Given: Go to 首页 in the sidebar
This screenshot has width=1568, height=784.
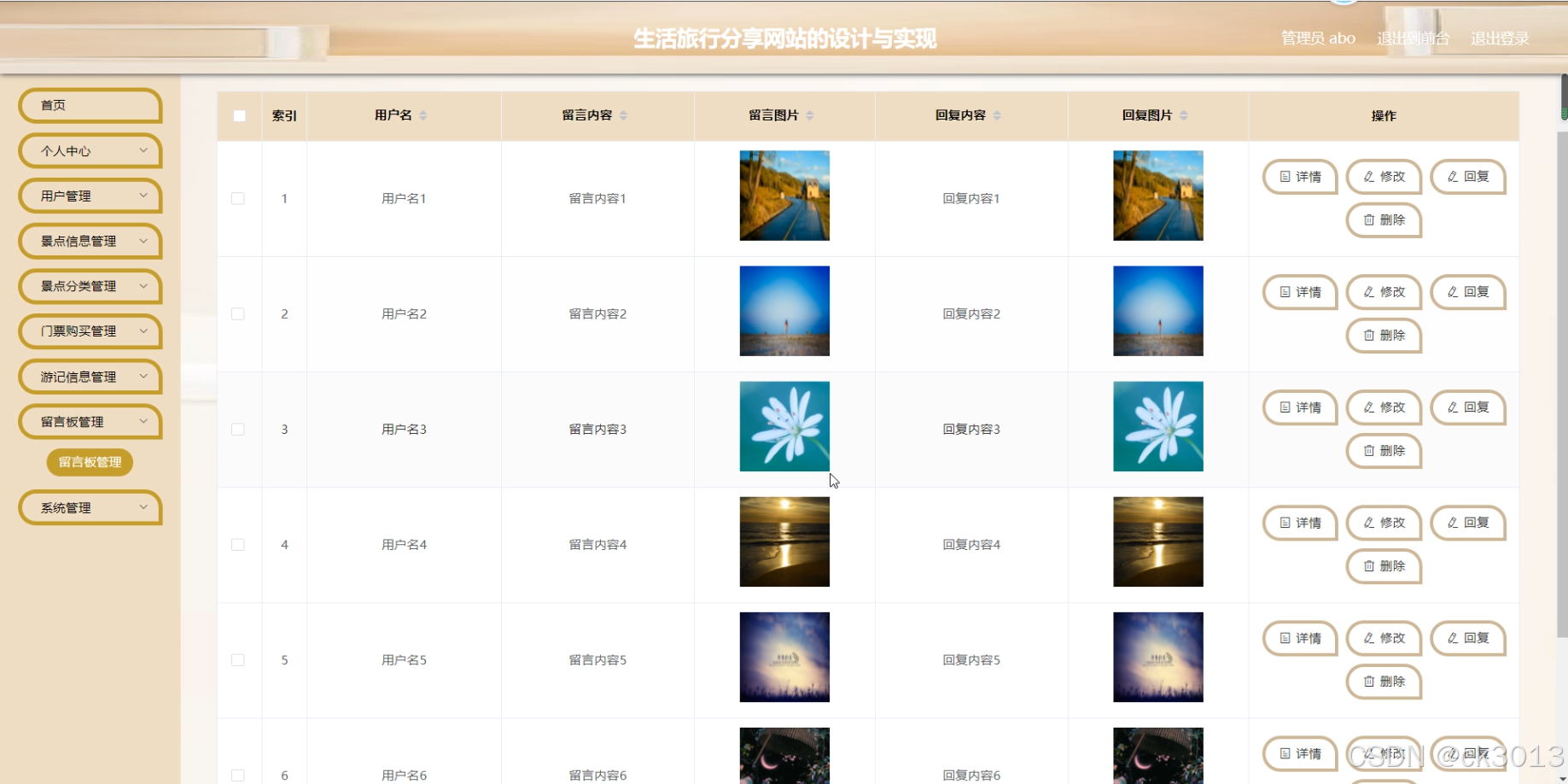Looking at the screenshot, I should click(90, 106).
